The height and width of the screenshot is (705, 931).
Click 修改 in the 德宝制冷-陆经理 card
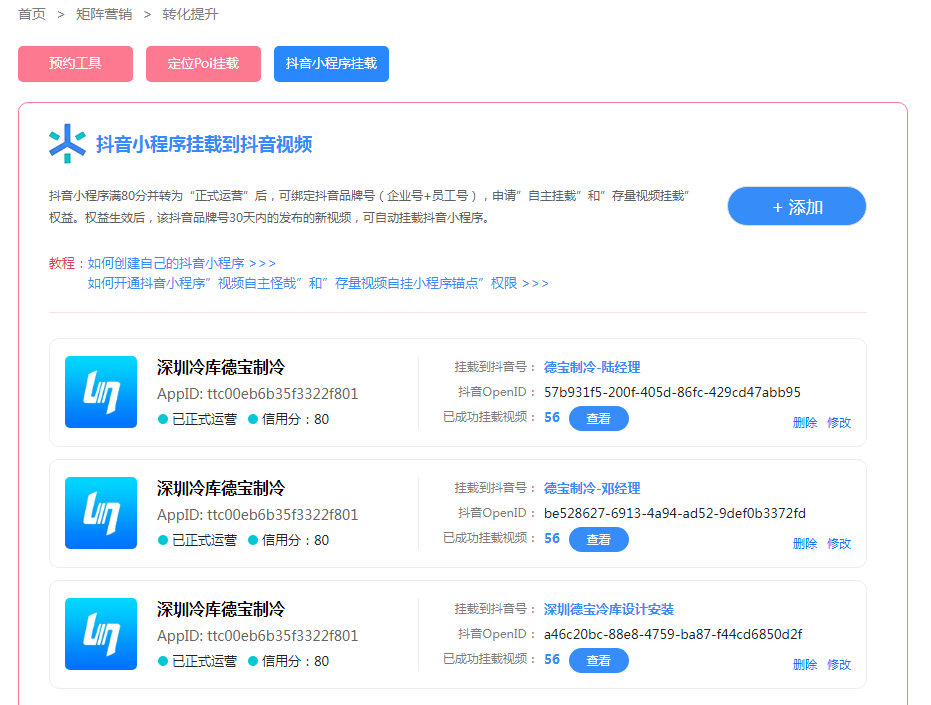pyautogui.click(x=839, y=423)
